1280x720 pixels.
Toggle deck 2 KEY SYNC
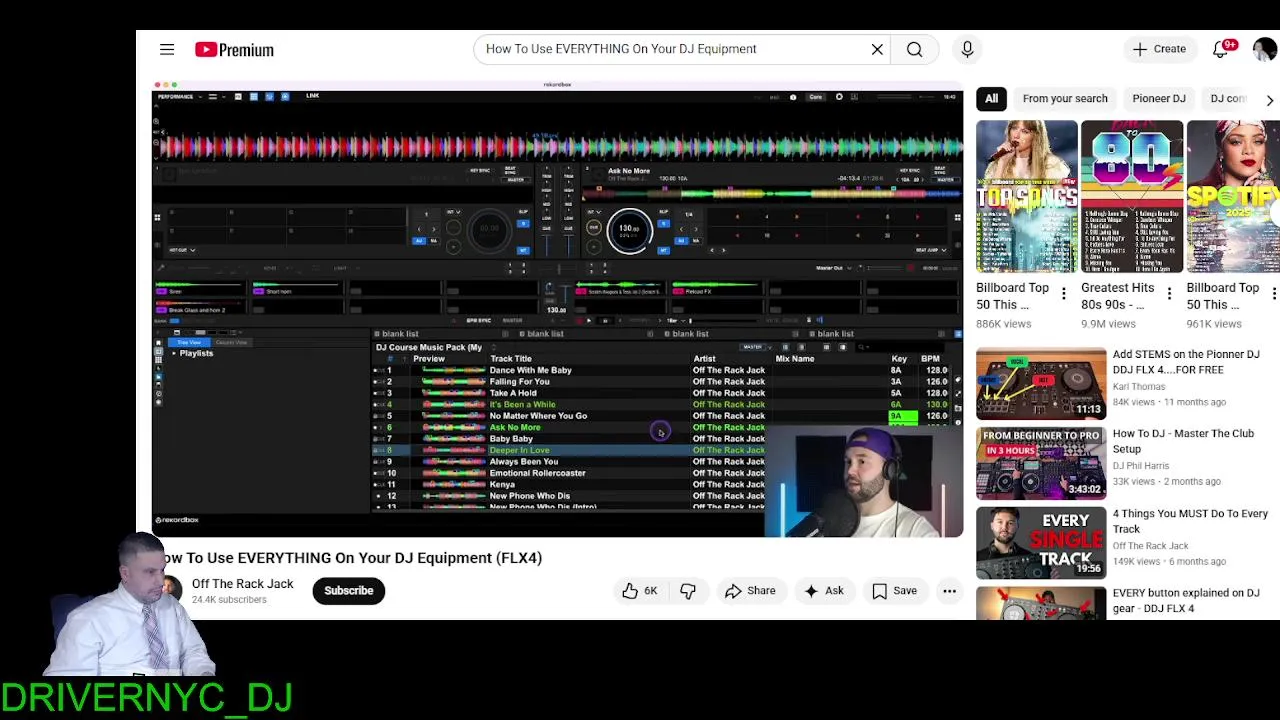910,170
